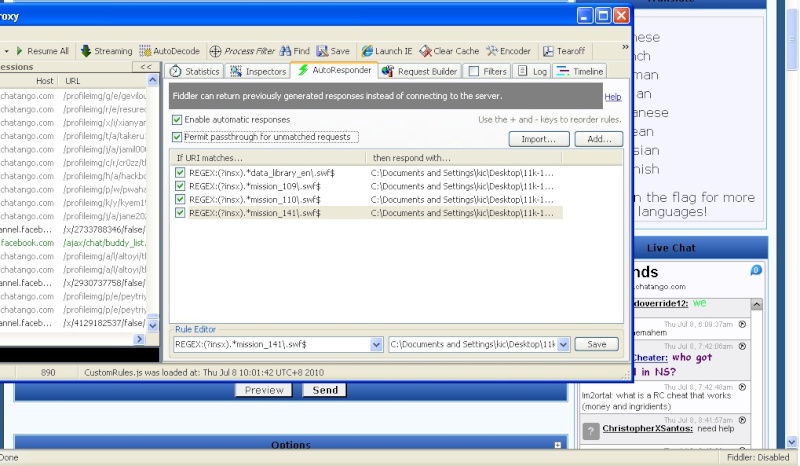Click the Help link in AutoResponder
Viewport: 800px width, 466px height.
pos(613,97)
